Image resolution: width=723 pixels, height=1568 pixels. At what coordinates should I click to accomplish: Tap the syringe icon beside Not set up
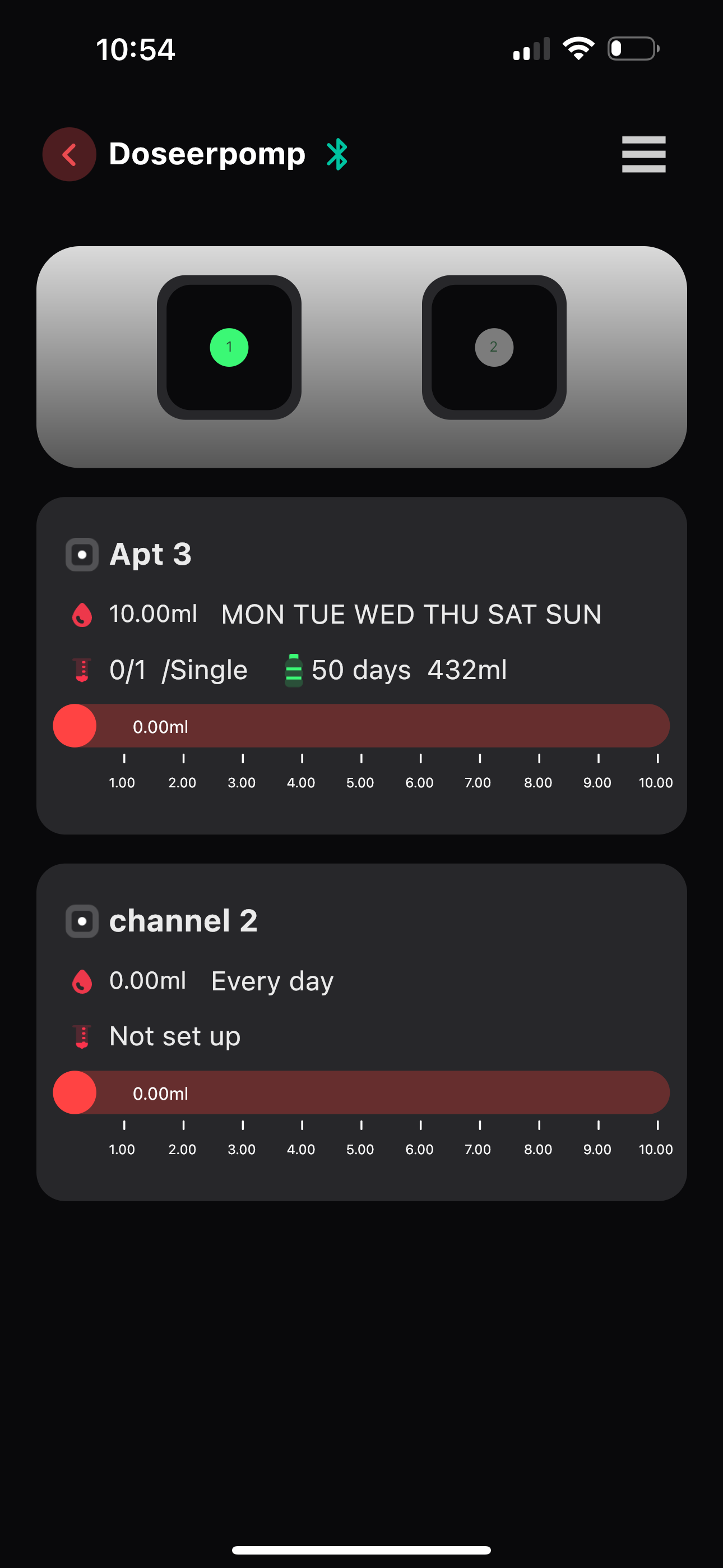pyautogui.click(x=82, y=1036)
